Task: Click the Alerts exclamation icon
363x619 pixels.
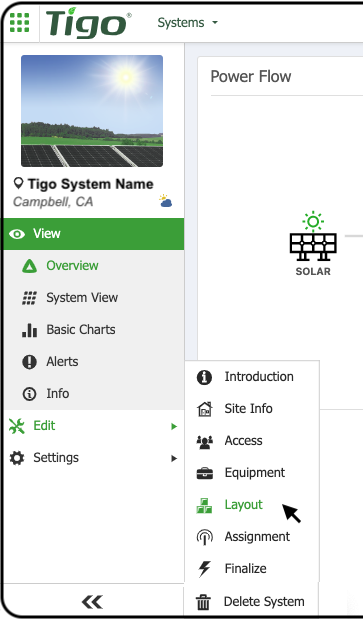Action: tap(30, 362)
